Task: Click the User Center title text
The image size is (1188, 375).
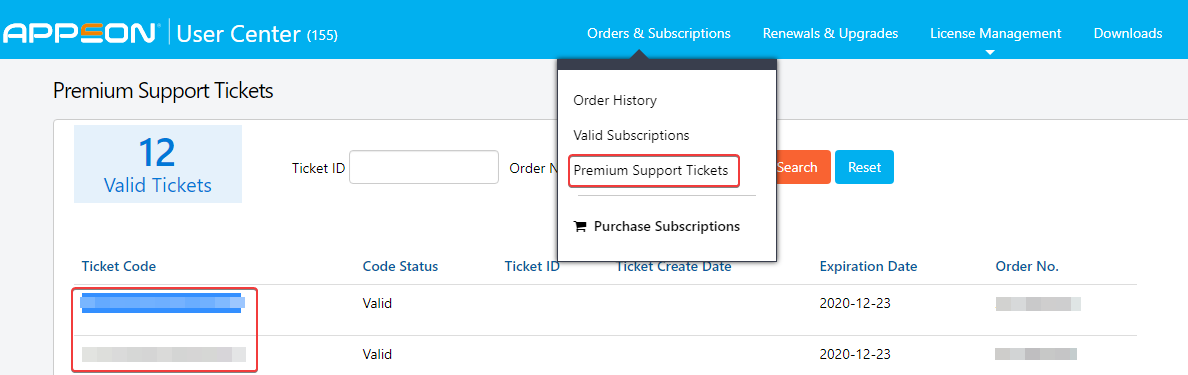Action: click(239, 33)
